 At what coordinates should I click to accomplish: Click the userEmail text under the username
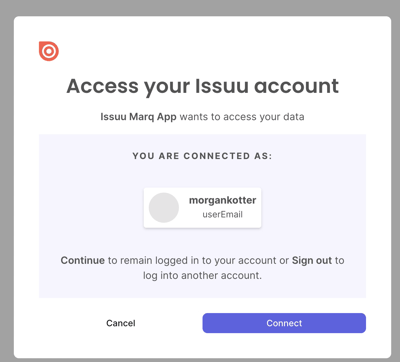223,214
